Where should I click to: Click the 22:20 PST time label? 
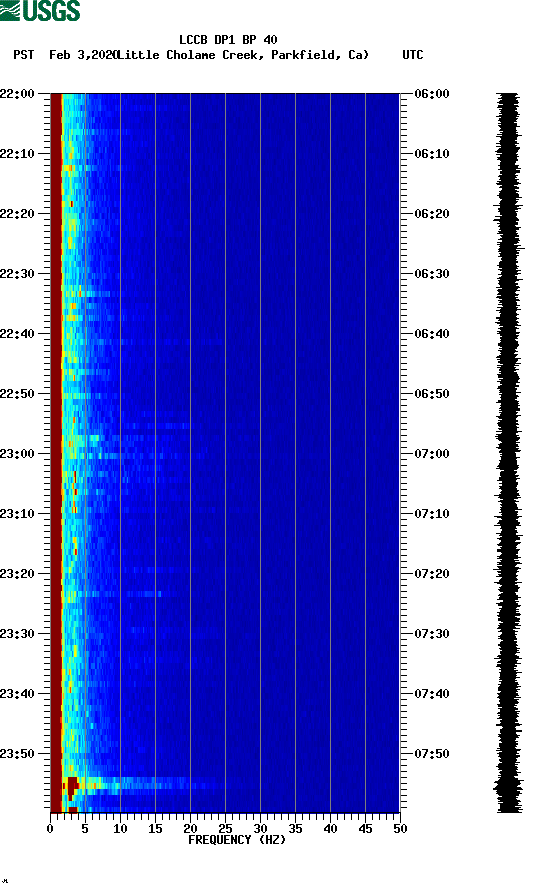17,214
